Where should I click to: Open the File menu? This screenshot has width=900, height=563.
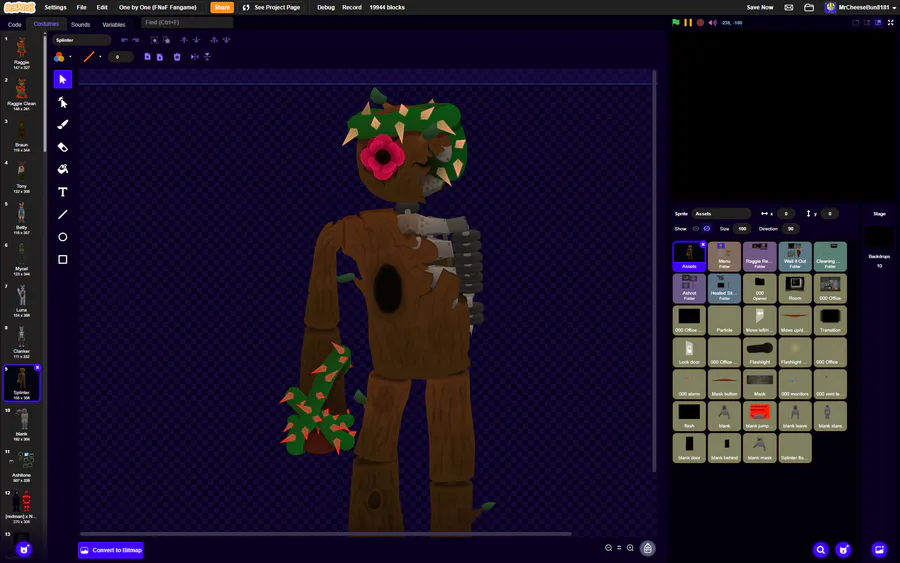coord(82,7)
